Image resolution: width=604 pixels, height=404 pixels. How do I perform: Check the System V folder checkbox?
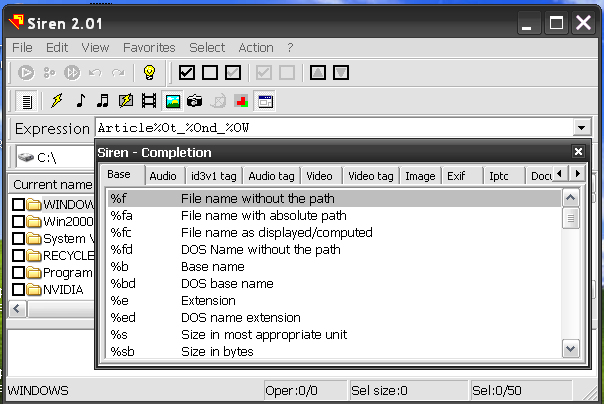[18, 238]
